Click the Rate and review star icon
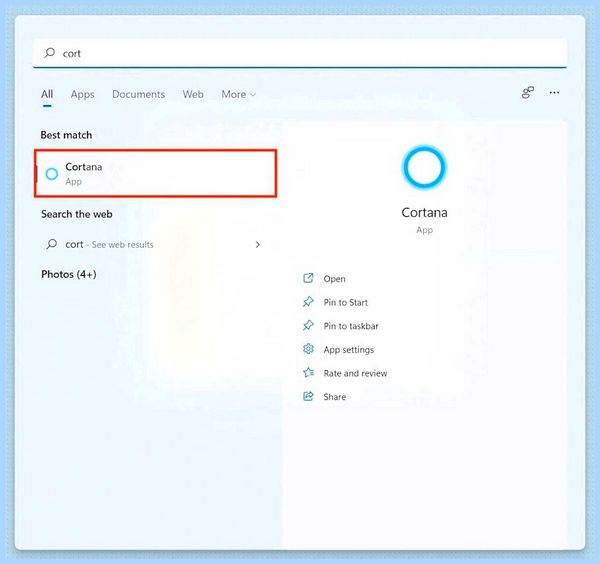 point(308,372)
